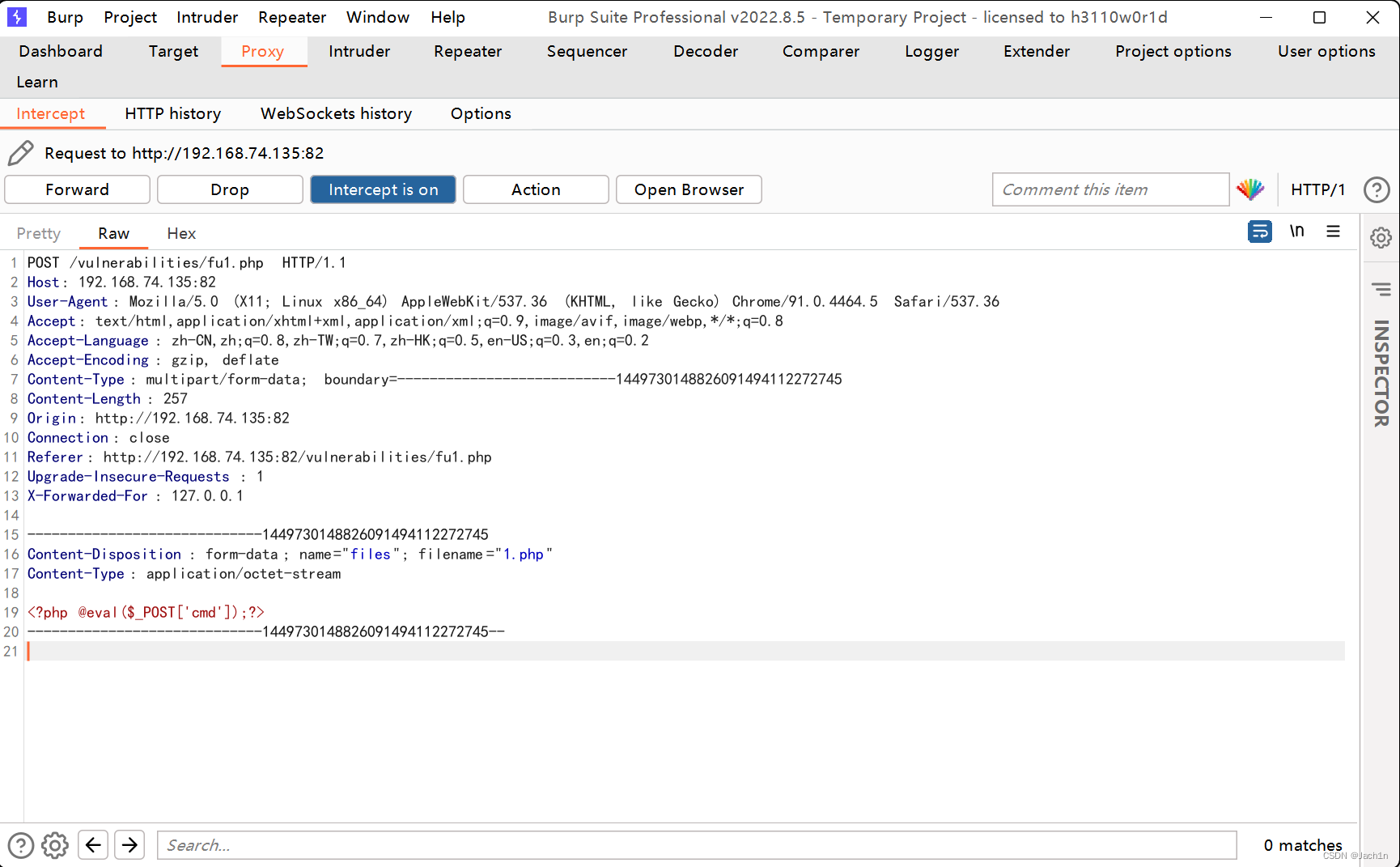
Task: Open the search help icon at bottom
Action: pyautogui.click(x=20, y=845)
